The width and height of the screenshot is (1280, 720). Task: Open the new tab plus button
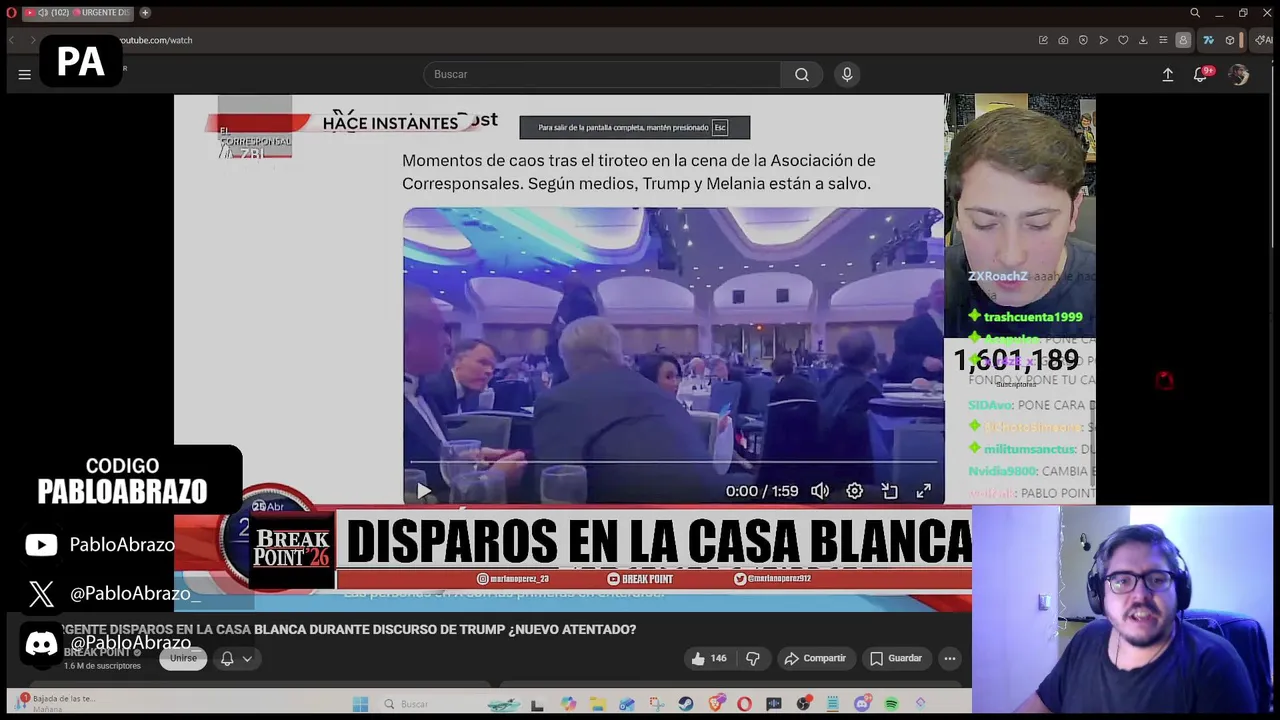tap(145, 12)
